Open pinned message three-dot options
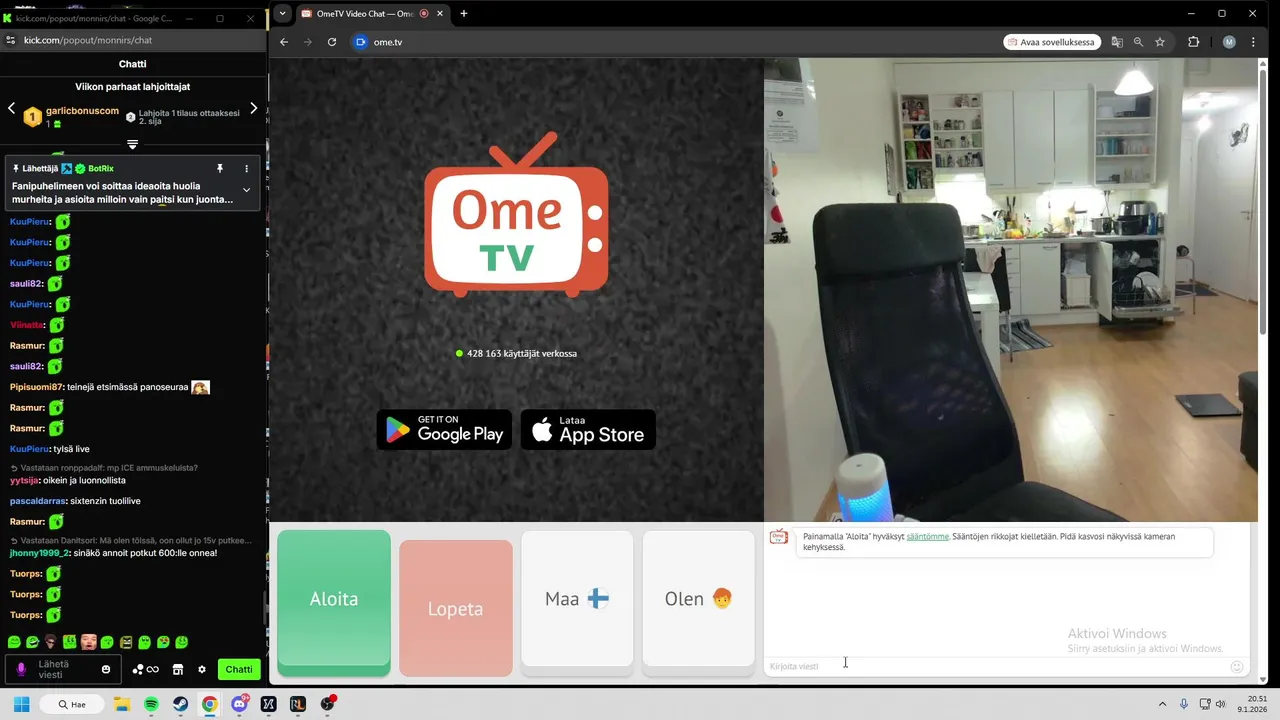 point(247,169)
